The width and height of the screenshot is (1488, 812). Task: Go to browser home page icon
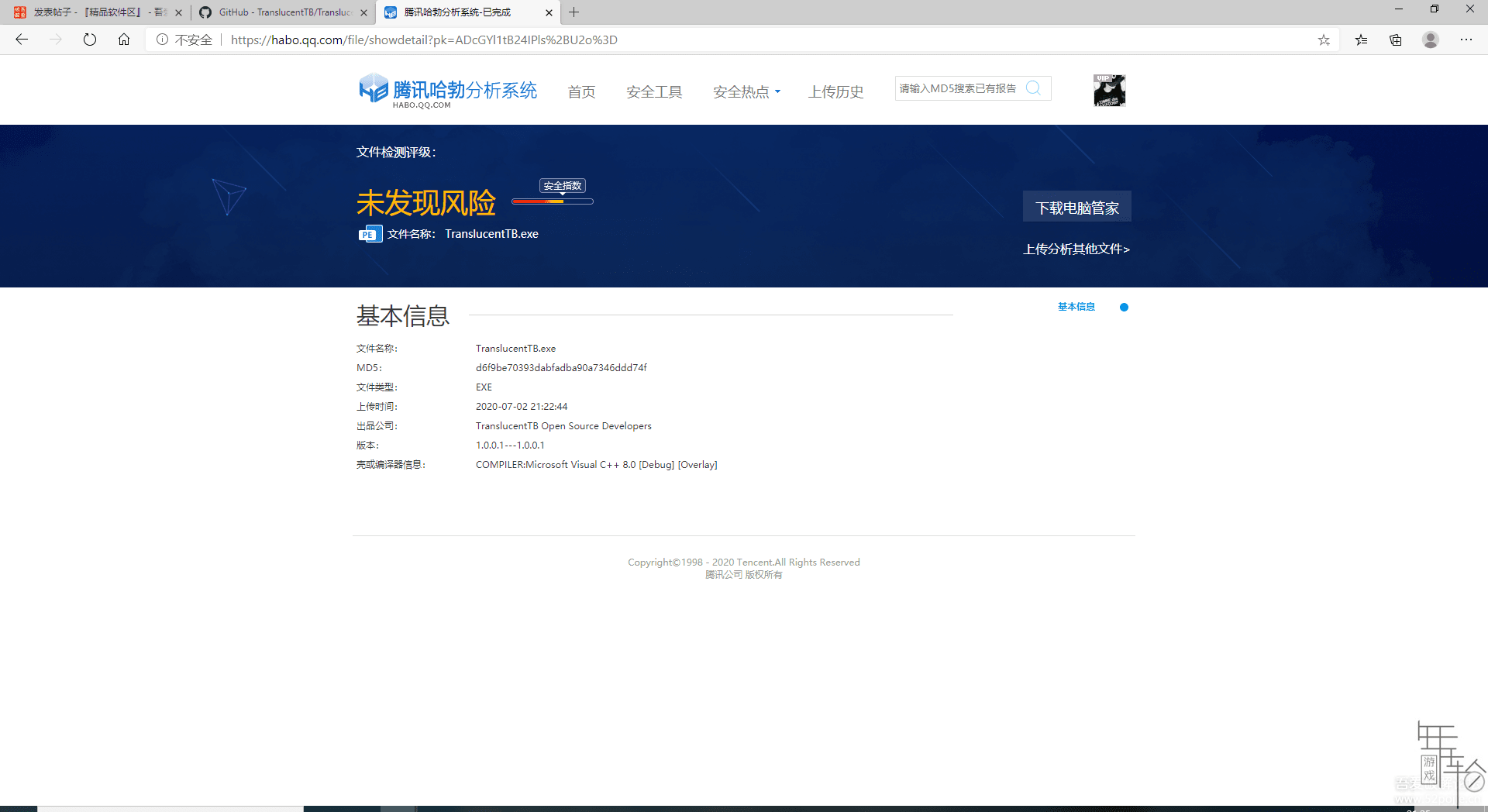click(x=124, y=40)
